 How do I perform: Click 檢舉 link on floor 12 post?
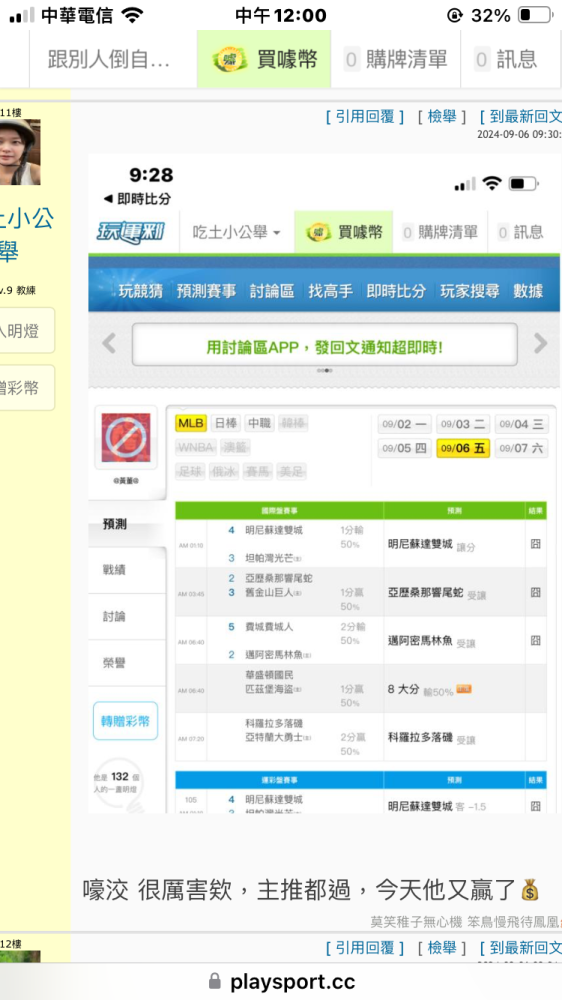pos(442,948)
